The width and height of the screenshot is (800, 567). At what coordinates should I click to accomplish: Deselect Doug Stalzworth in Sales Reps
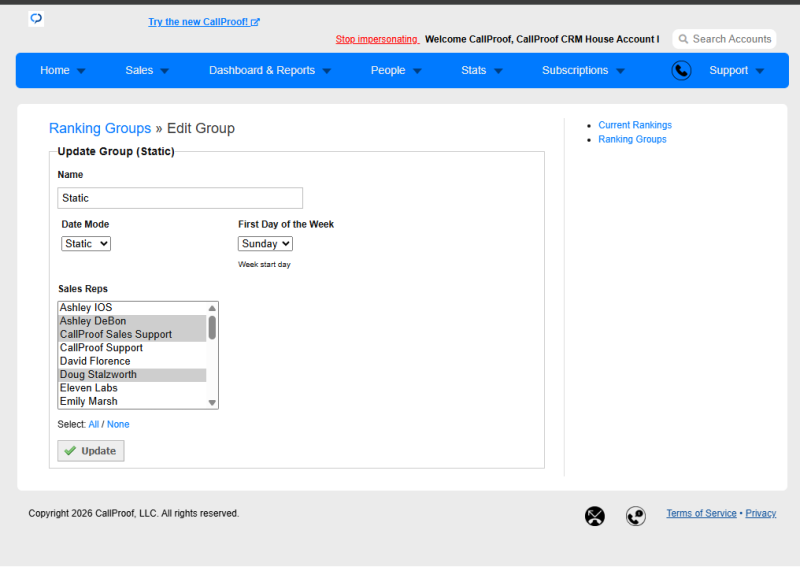[132, 375]
